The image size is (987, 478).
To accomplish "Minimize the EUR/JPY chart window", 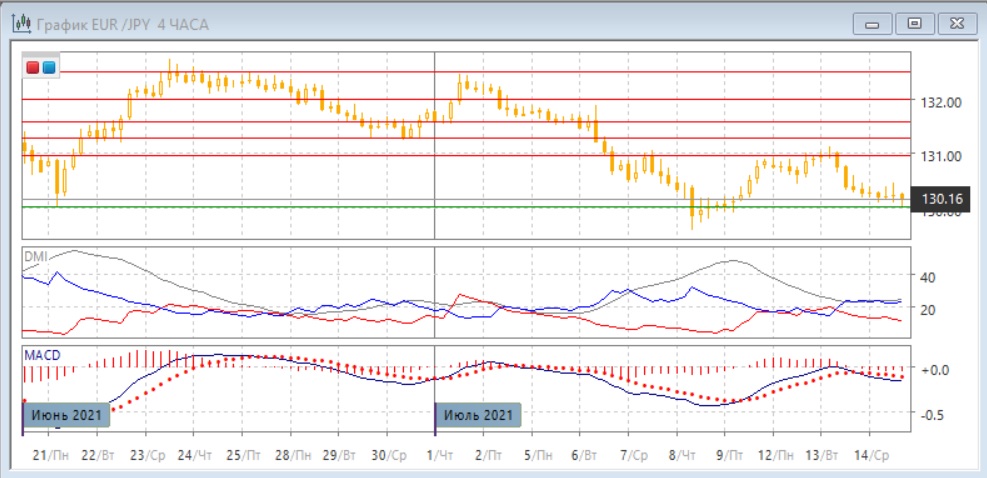I will point(873,23).
